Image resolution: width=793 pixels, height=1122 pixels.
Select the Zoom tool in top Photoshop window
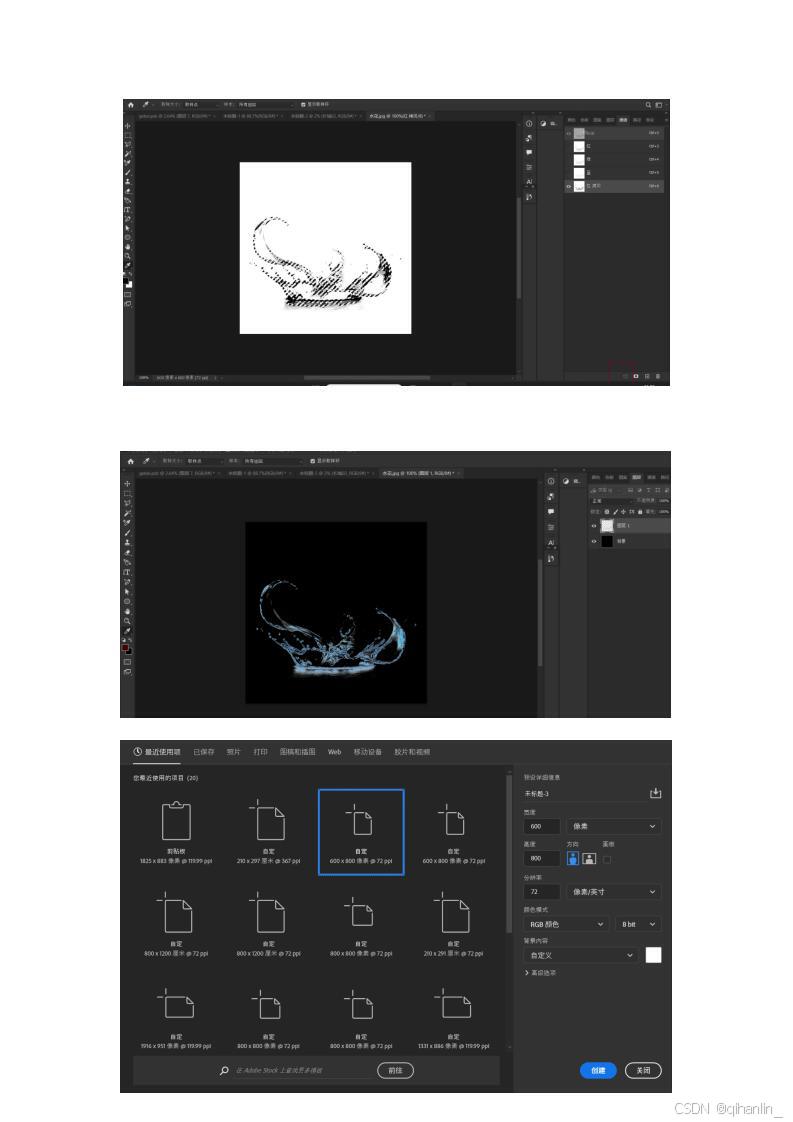click(x=127, y=255)
